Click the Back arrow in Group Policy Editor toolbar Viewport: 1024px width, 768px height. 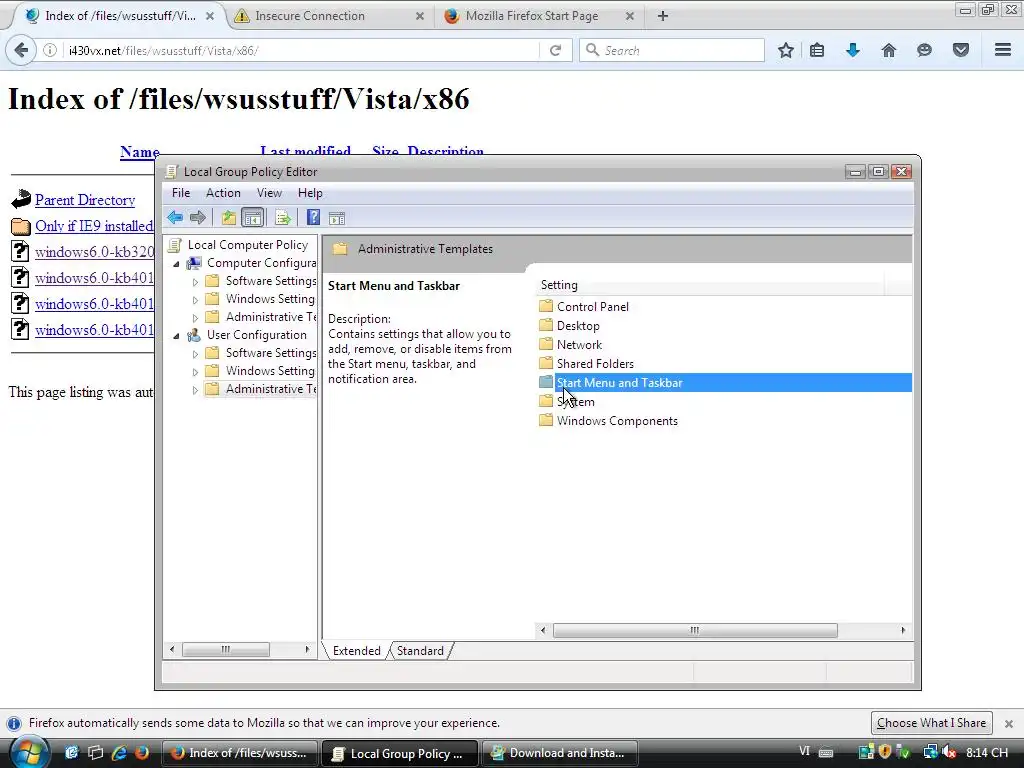[x=175, y=217]
